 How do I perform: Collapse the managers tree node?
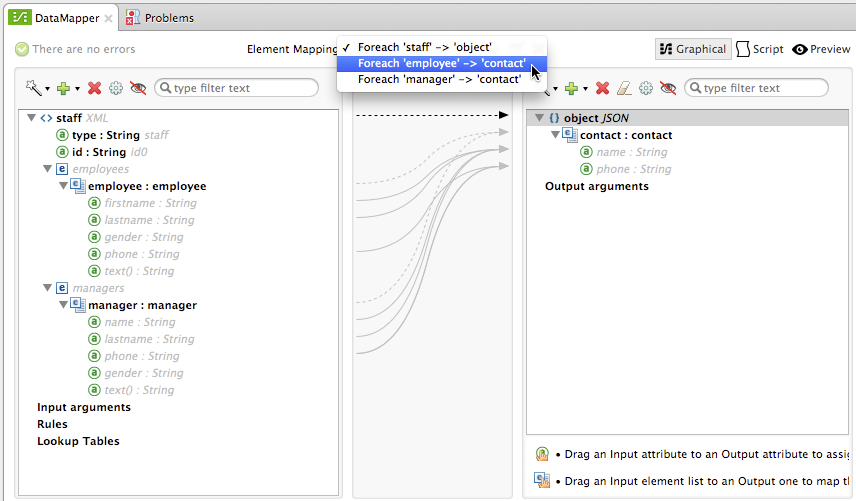47,288
